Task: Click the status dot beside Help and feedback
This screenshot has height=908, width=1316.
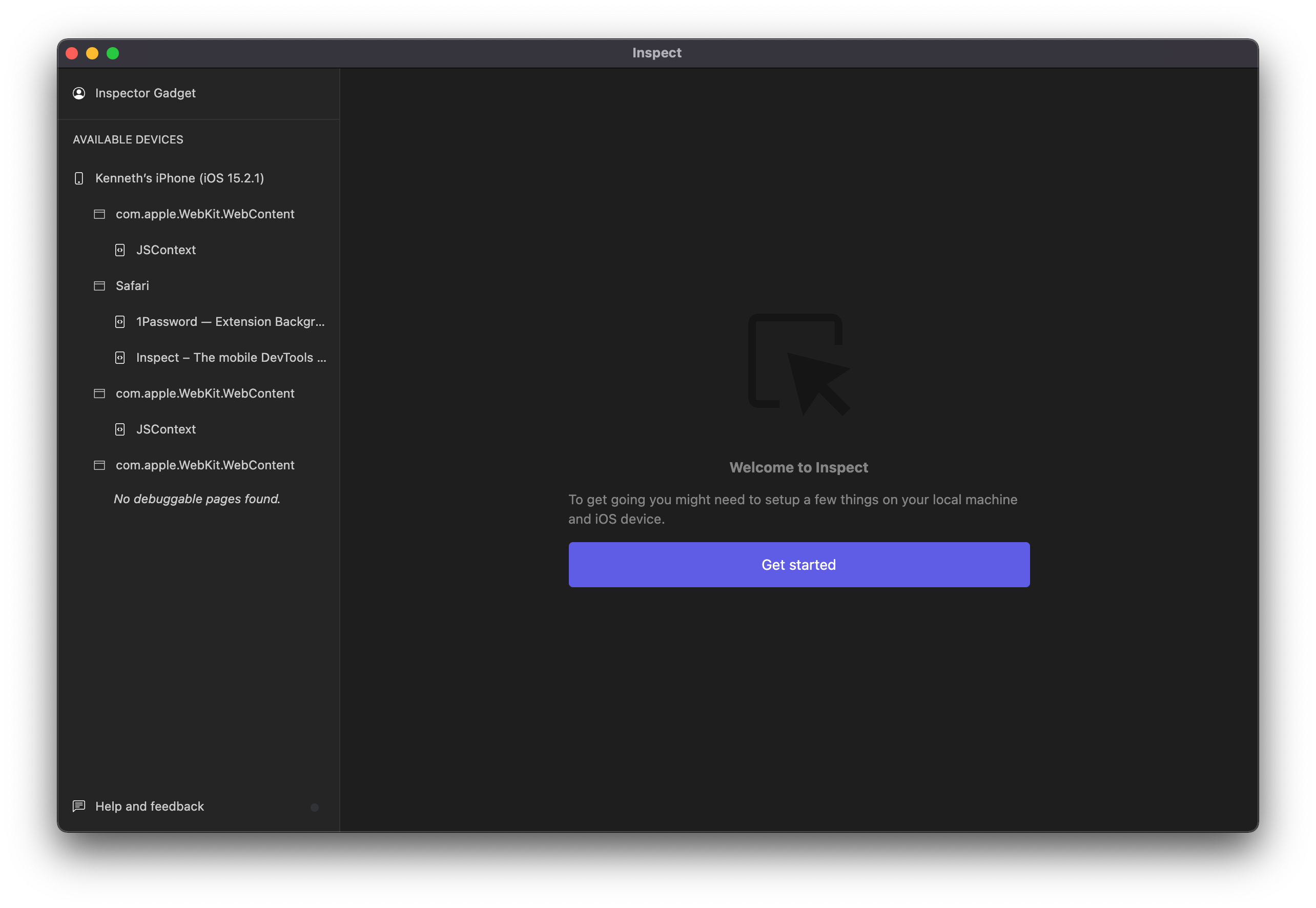Action: tap(315, 808)
